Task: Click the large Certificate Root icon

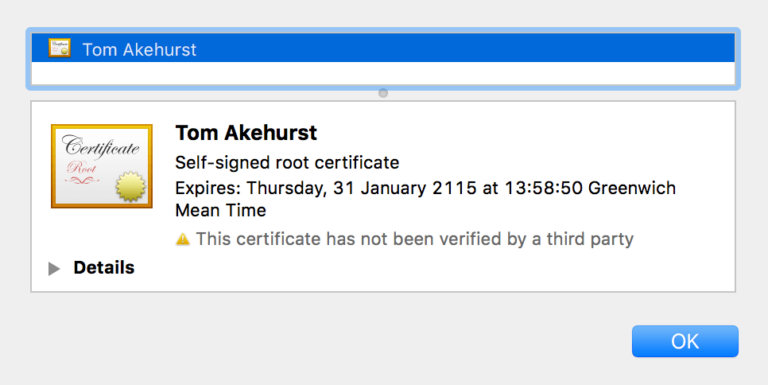Action: pos(102,166)
